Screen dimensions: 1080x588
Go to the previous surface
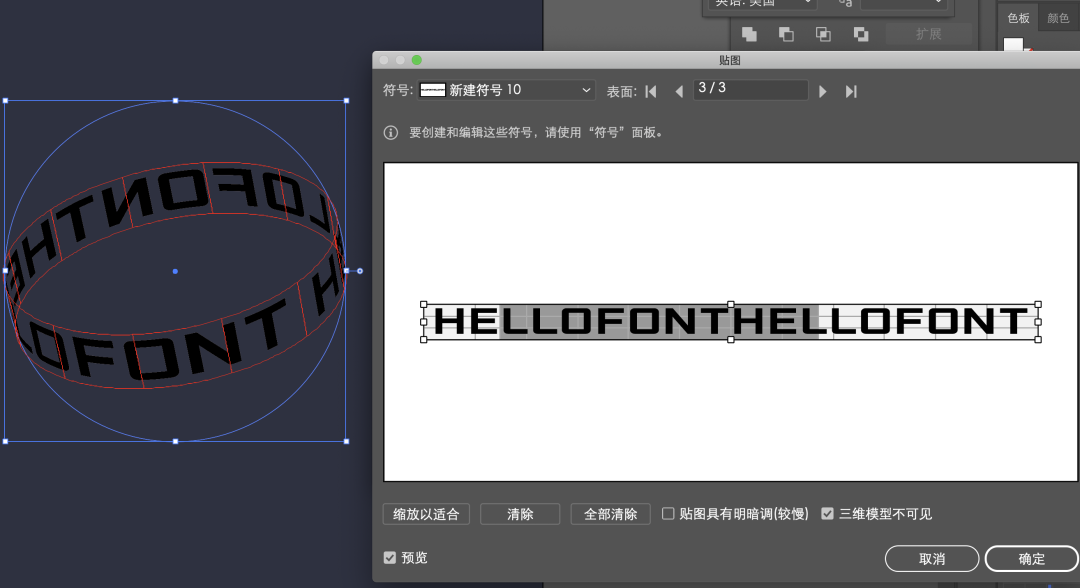click(x=679, y=91)
